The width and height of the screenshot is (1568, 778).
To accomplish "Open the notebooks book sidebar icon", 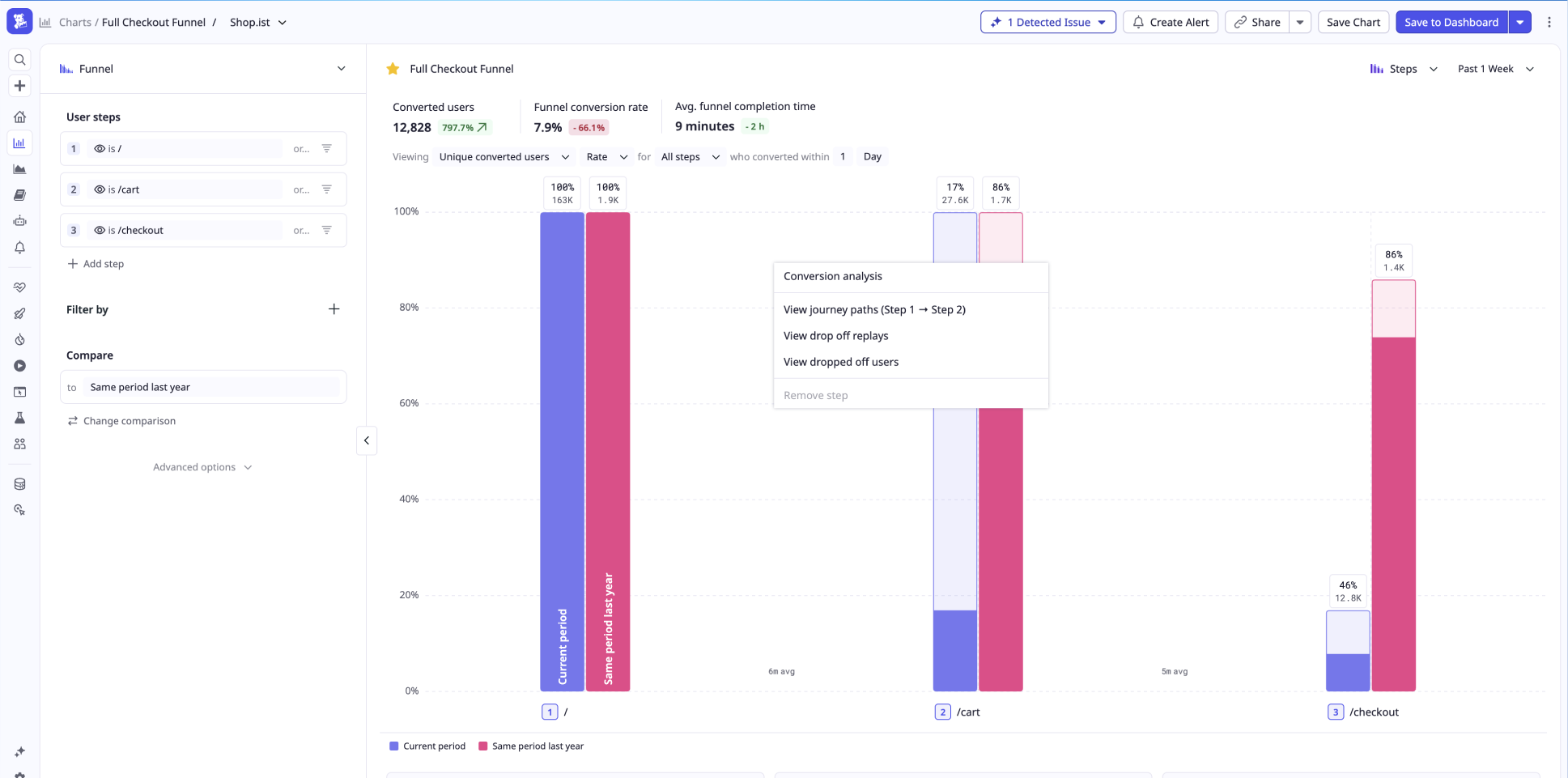I will [x=20, y=195].
